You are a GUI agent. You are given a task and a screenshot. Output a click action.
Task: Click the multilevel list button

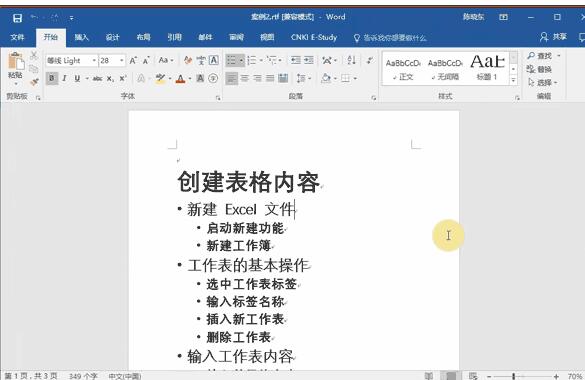tap(272, 60)
